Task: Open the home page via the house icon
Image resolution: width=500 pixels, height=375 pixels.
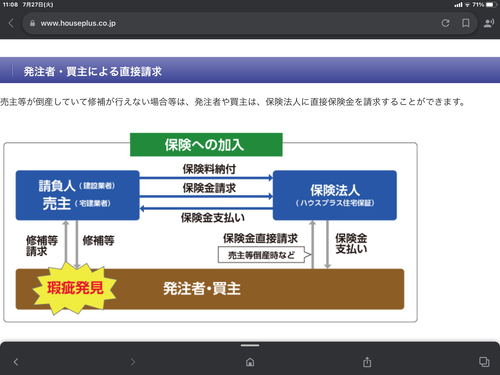Action: 250,362
